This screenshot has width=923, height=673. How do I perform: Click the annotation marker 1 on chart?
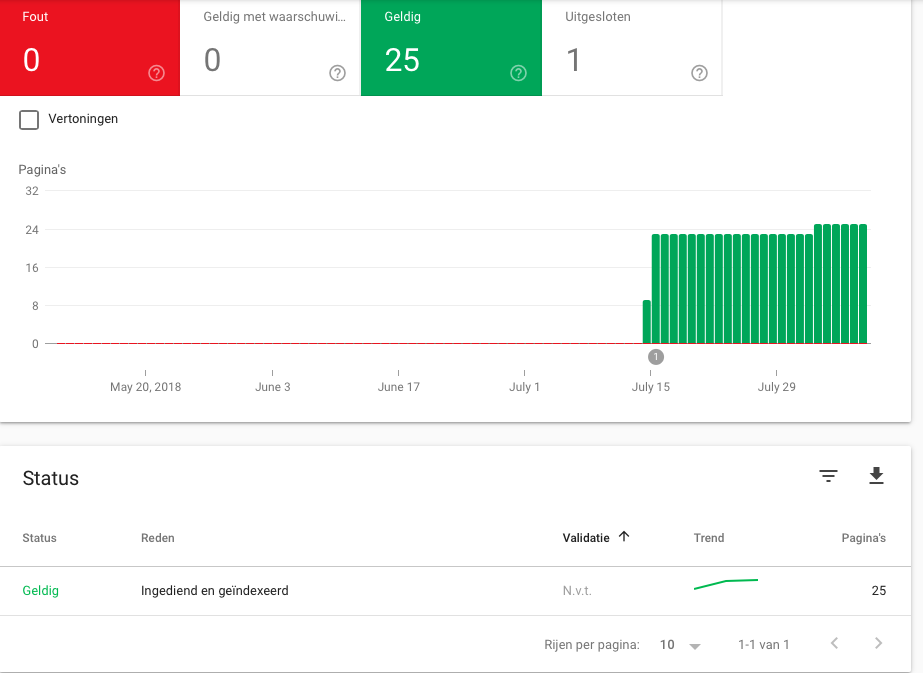pyautogui.click(x=656, y=357)
